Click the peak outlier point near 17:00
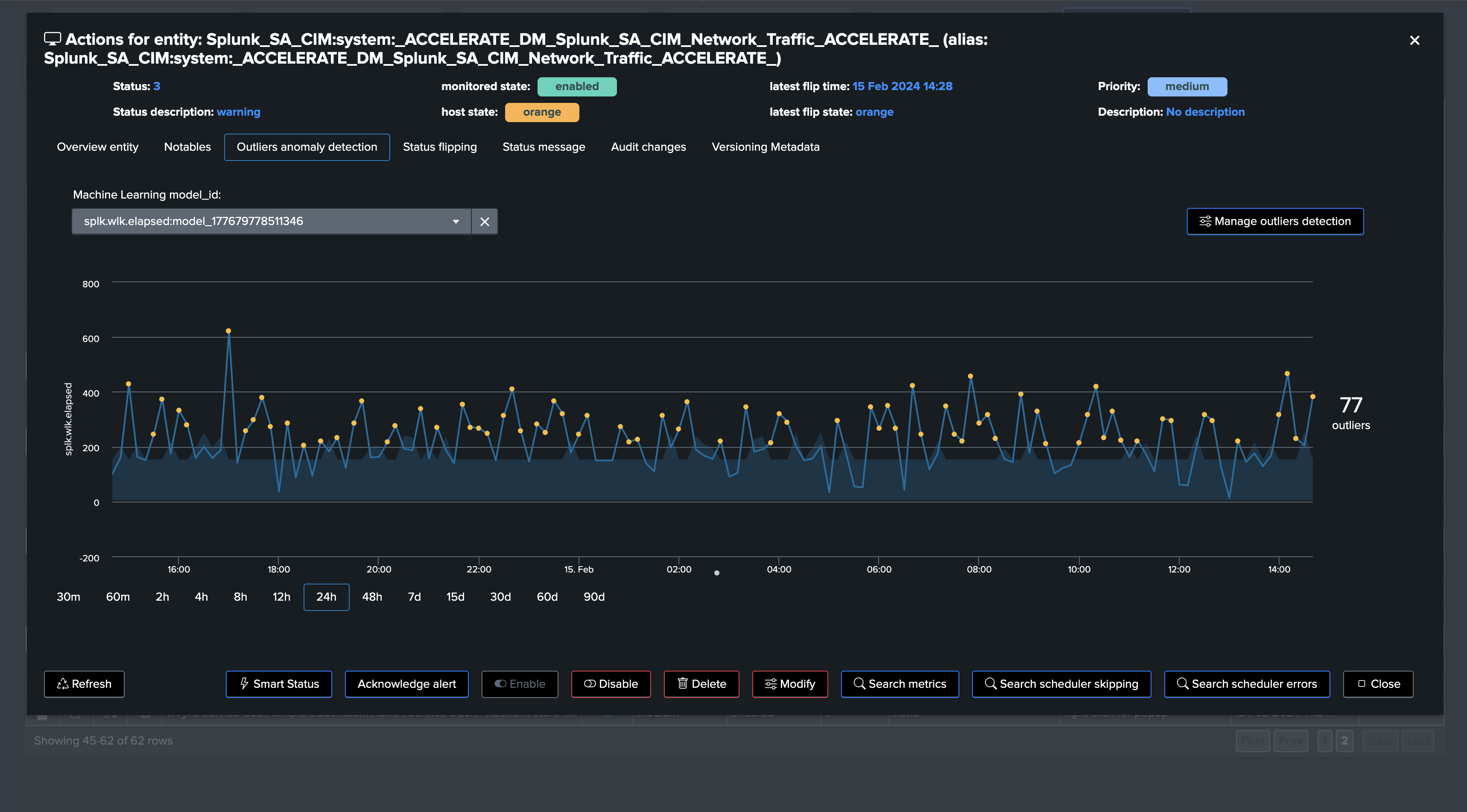Viewport: 1467px width, 812px height. tap(228, 331)
